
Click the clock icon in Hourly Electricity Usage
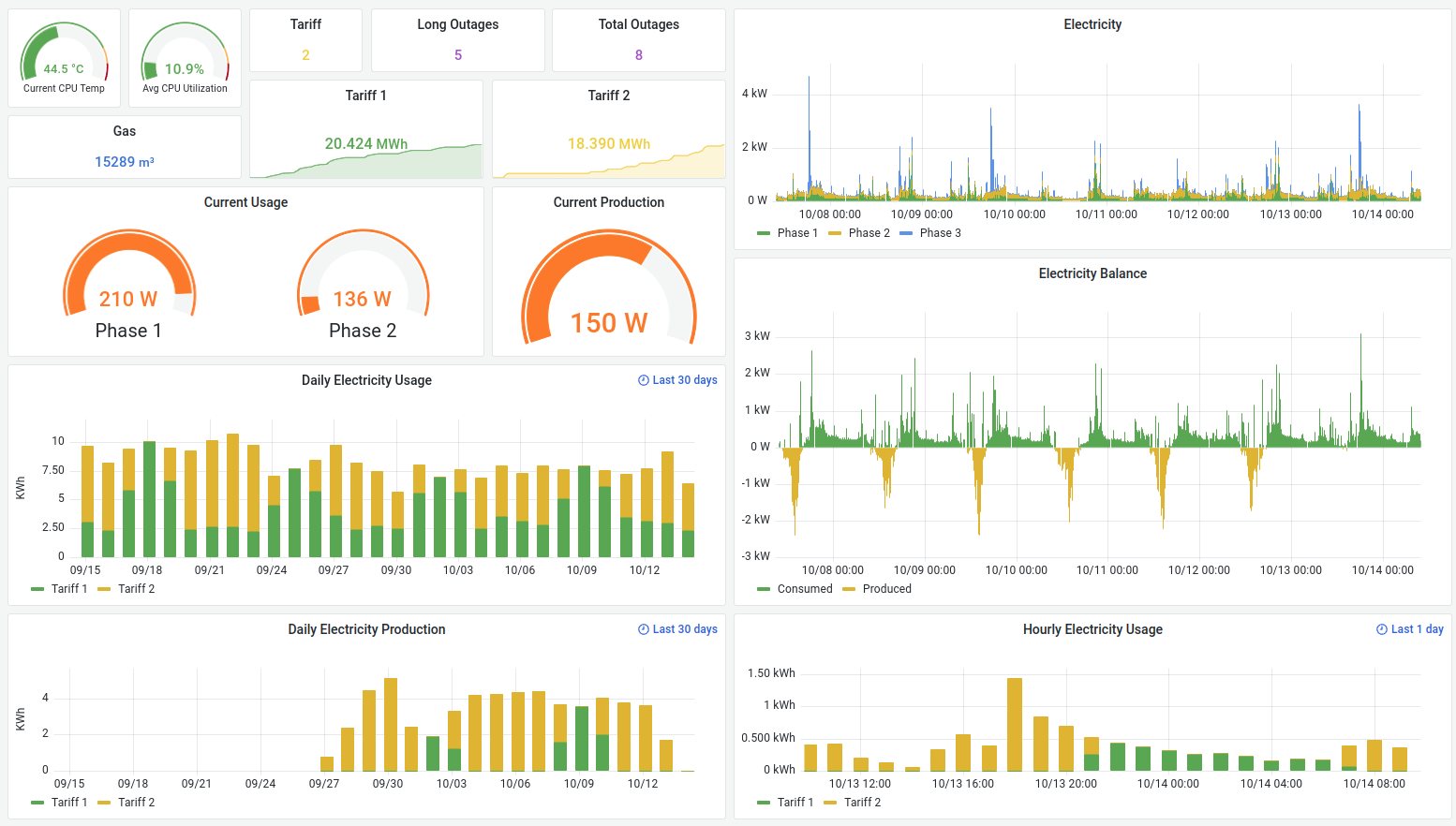(1382, 629)
